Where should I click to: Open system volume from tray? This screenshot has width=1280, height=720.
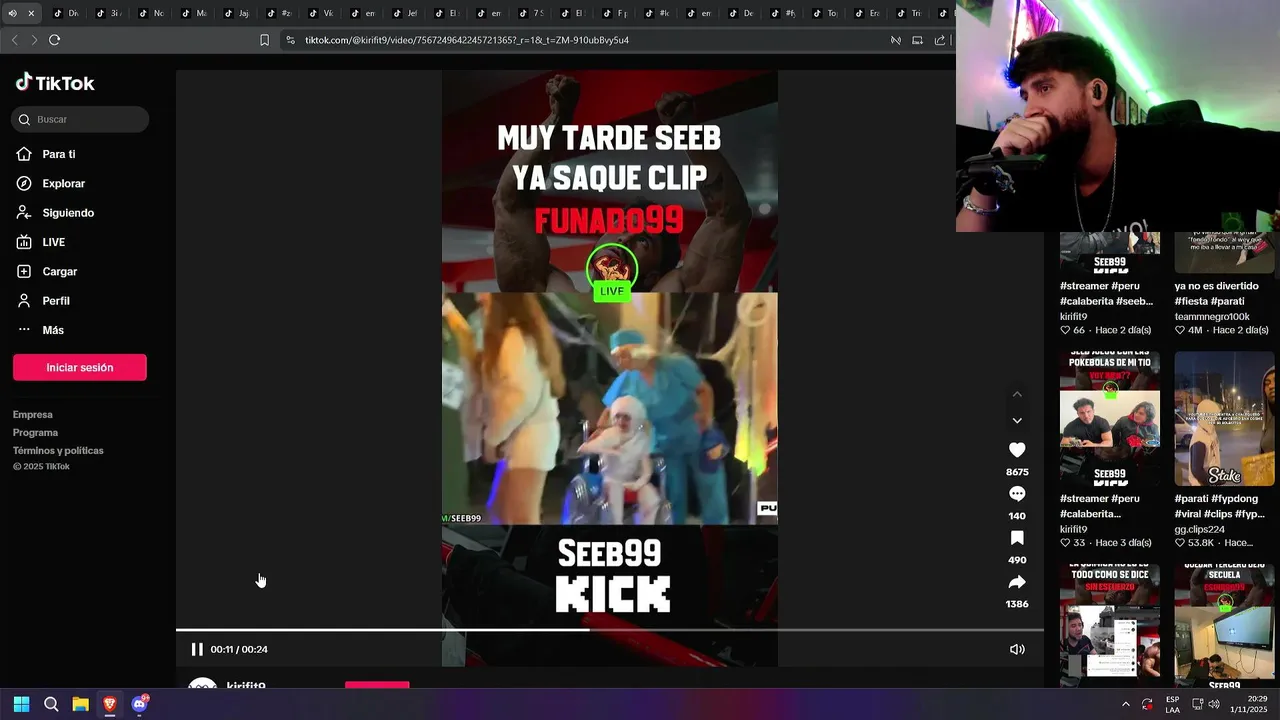(x=1214, y=704)
